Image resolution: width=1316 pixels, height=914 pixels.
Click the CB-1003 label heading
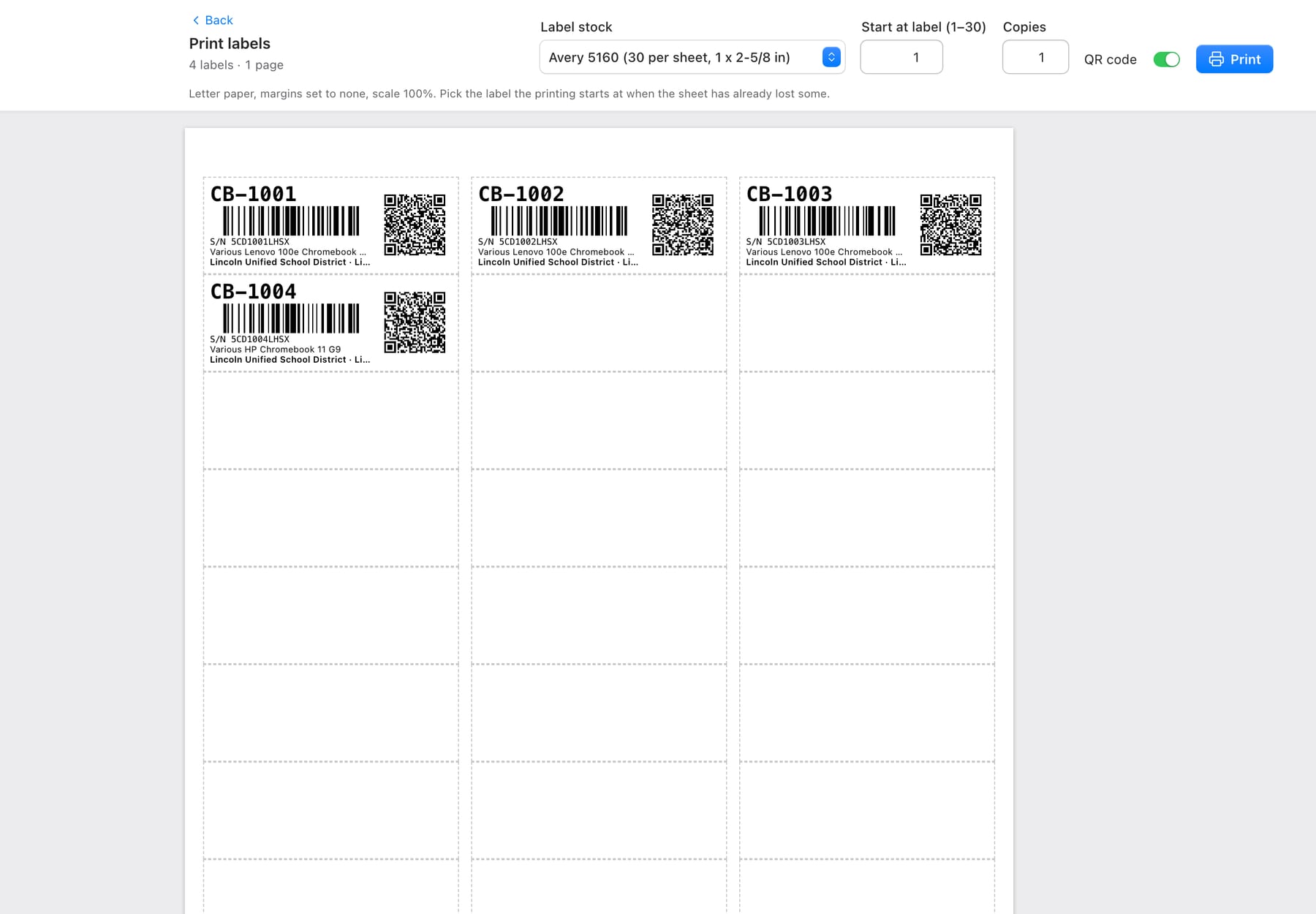click(789, 194)
